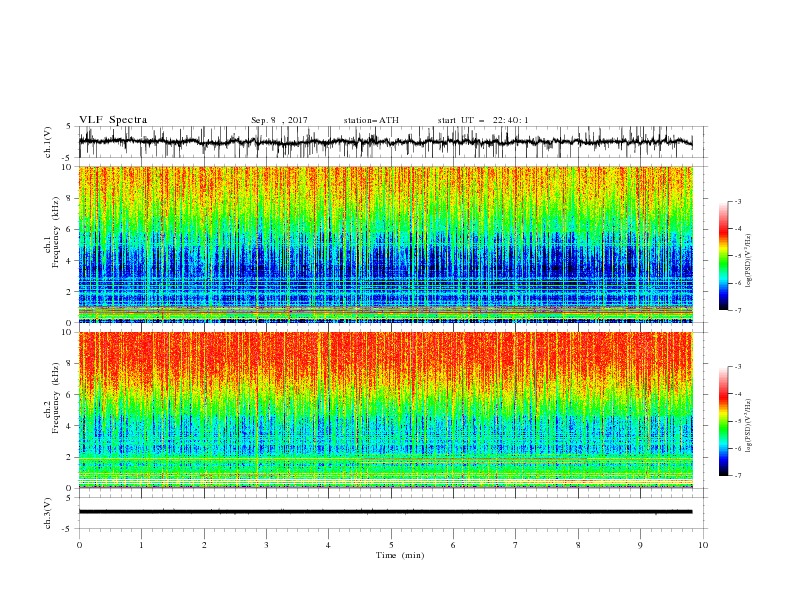The width and height of the screenshot is (792, 612).
Task: Click time axis tick label '8'
Action: pyautogui.click(x=578, y=545)
